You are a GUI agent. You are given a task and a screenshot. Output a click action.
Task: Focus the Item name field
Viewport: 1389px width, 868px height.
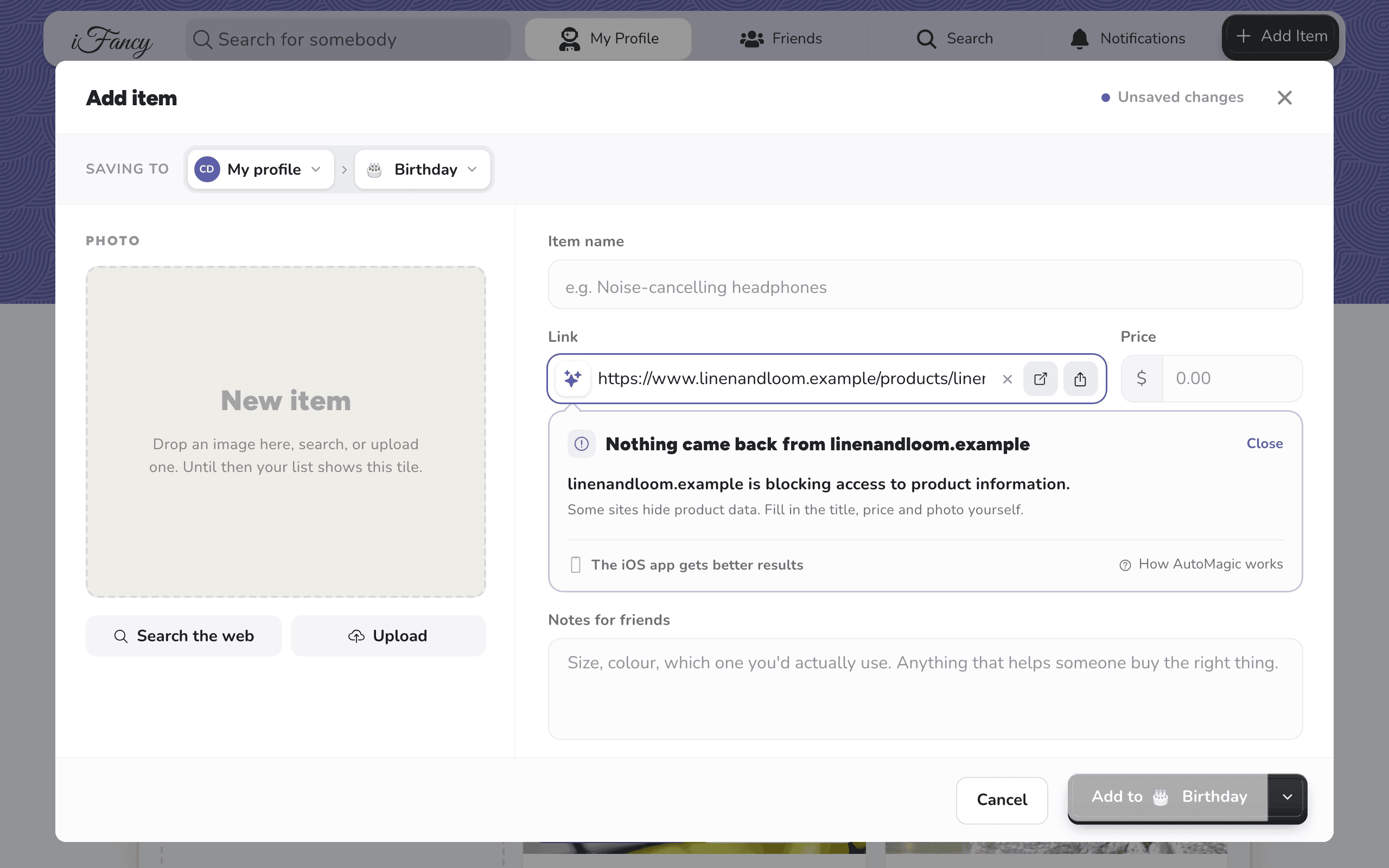pyautogui.click(x=925, y=285)
